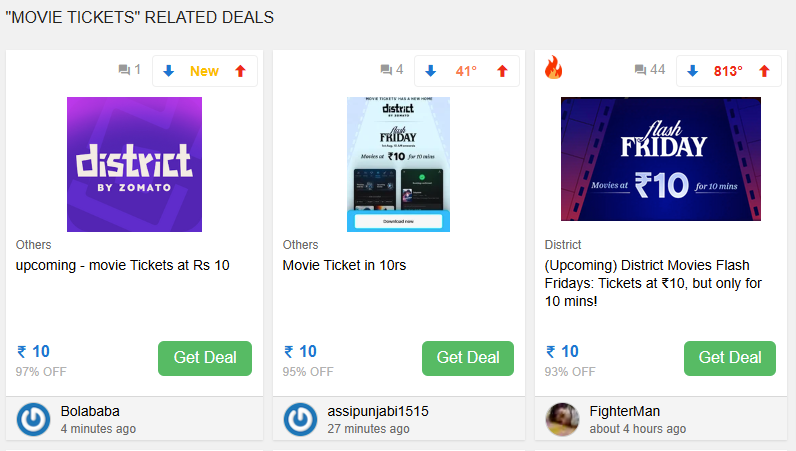Viewport: 796px width, 451px height.
Task: Downvote the 813° Flash Fridays deal
Action: 693,71
